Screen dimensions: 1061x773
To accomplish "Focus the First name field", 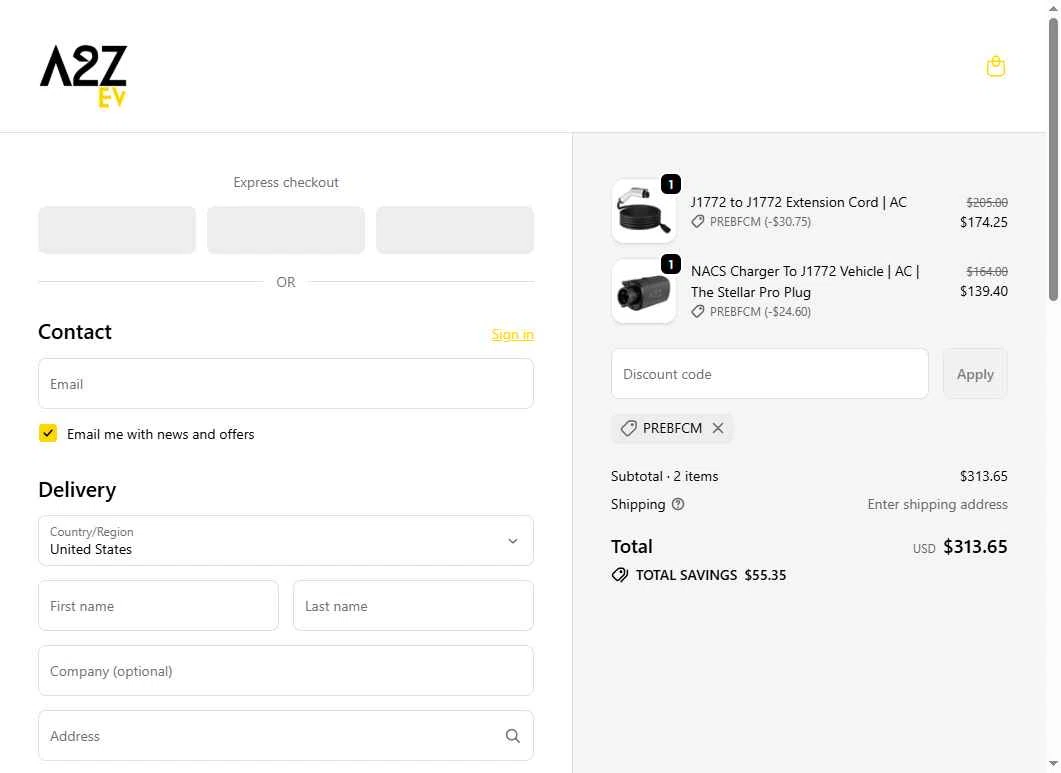I will tap(158, 606).
